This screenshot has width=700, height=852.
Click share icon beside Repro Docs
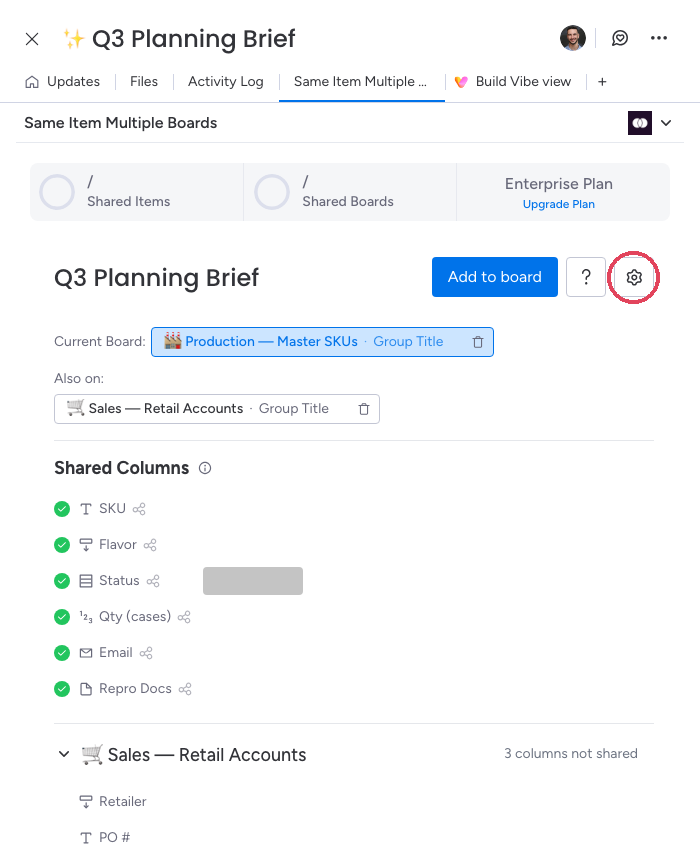click(185, 689)
